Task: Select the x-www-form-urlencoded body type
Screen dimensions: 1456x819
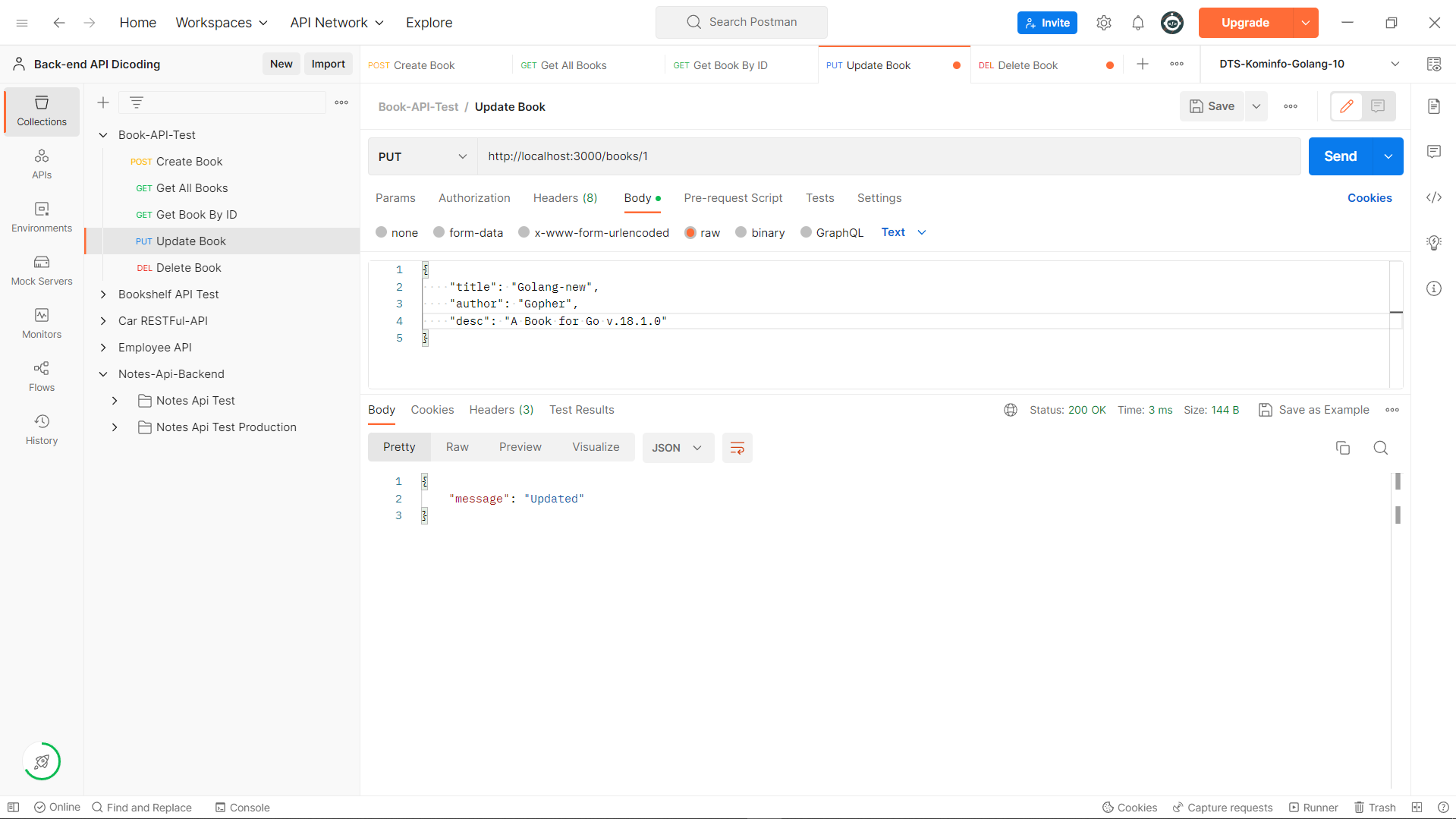Action: click(593, 232)
